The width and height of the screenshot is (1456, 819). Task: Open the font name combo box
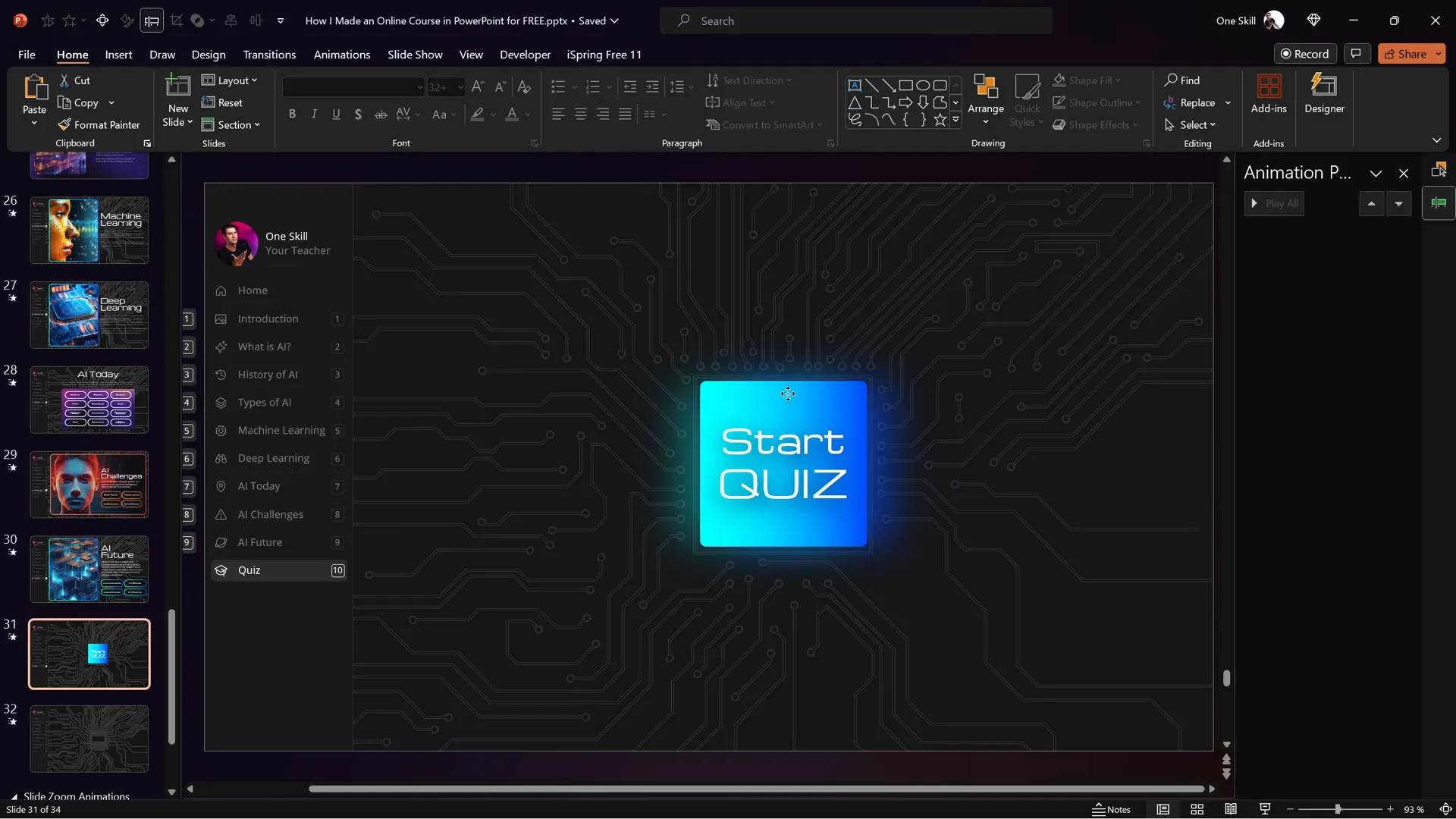[x=353, y=87]
